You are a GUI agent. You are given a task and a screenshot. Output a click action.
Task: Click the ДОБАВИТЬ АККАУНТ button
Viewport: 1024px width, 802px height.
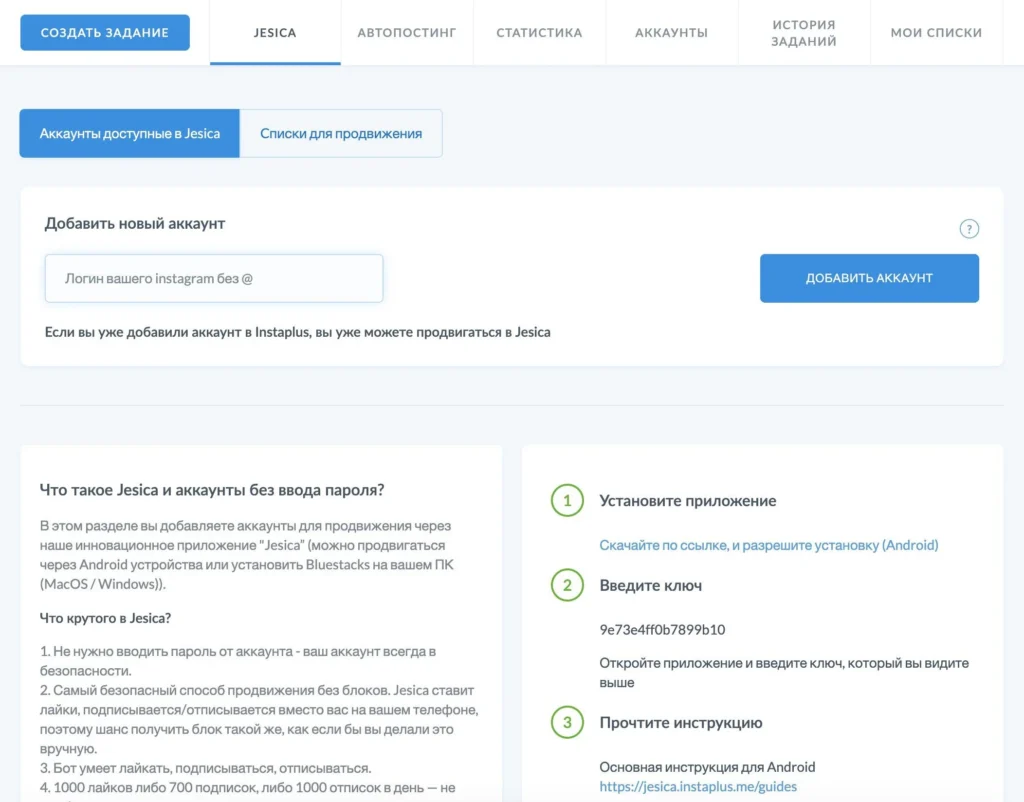[869, 278]
